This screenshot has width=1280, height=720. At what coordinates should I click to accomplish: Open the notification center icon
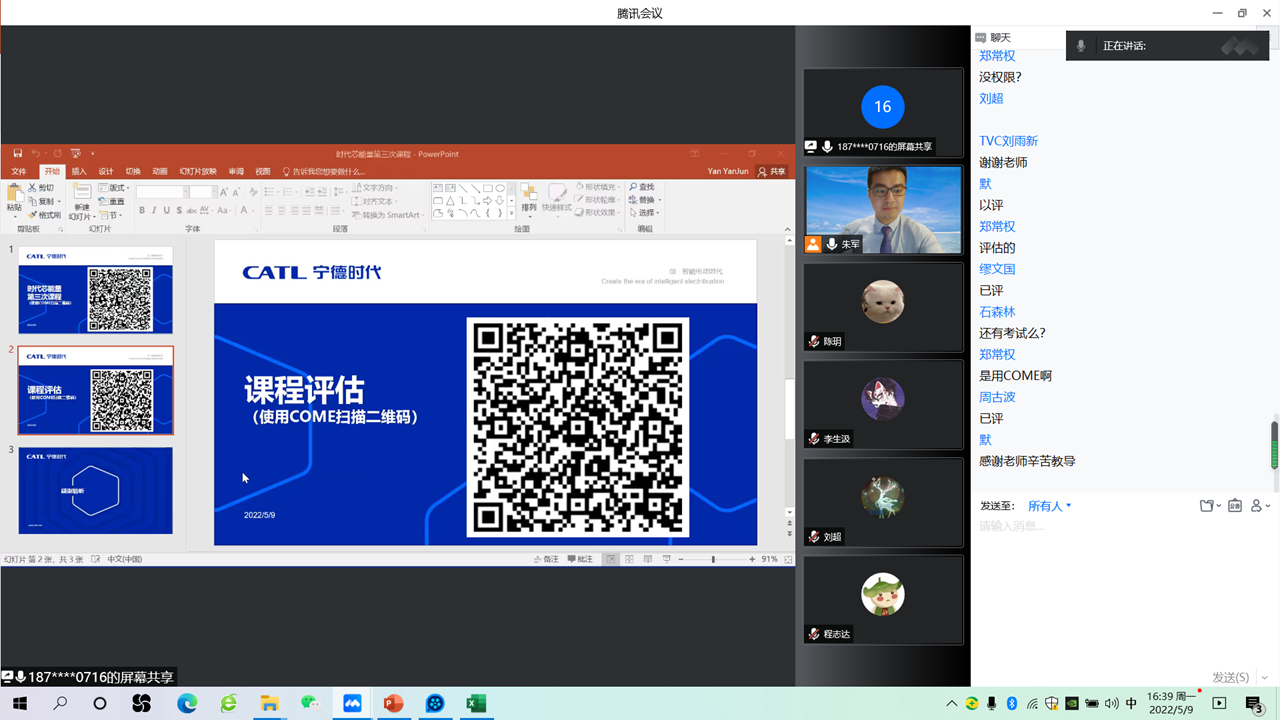point(1255,704)
